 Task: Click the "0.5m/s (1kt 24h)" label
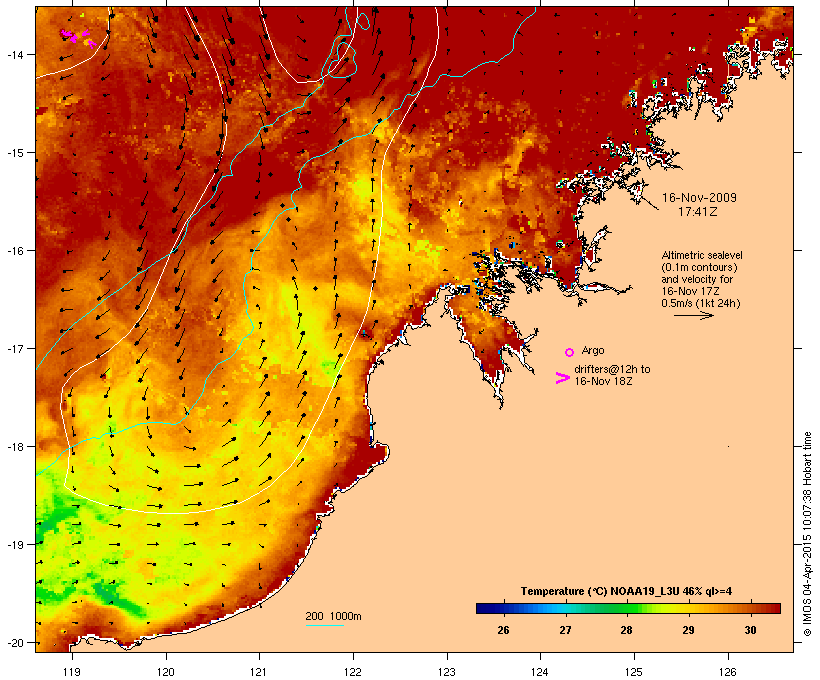click(x=701, y=303)
